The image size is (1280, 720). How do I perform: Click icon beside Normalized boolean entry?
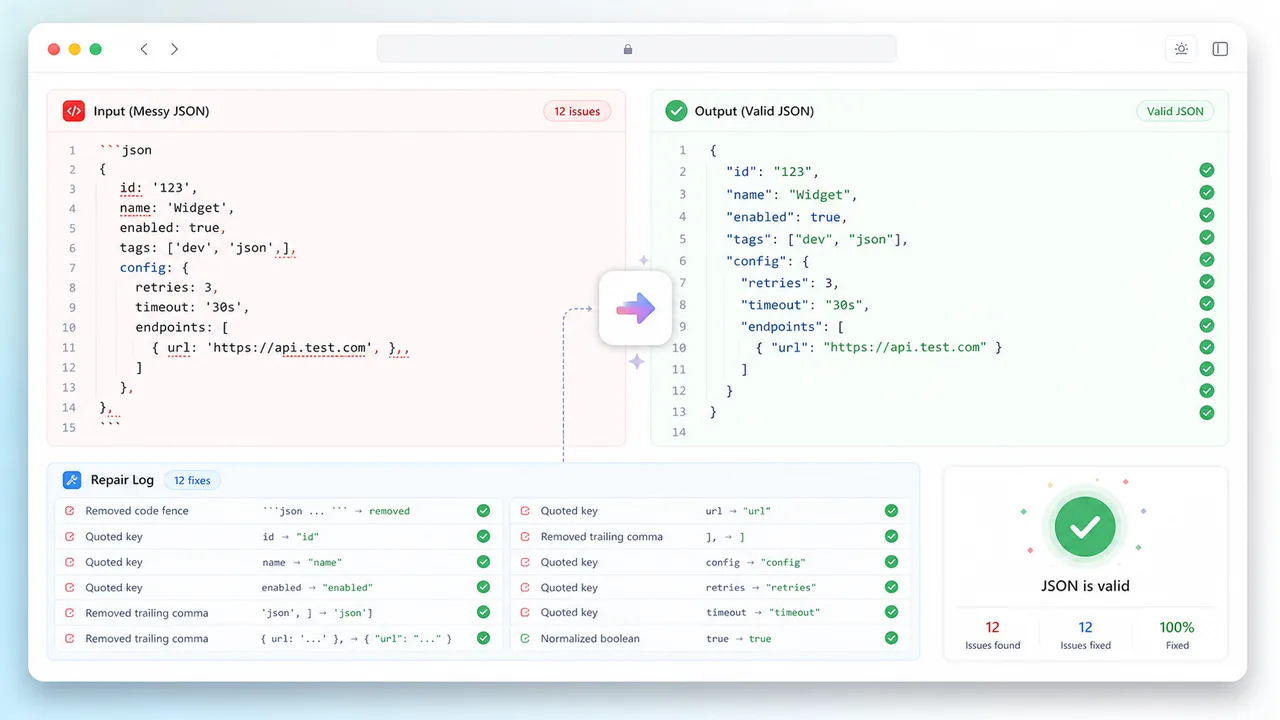(x=525, y=638)
